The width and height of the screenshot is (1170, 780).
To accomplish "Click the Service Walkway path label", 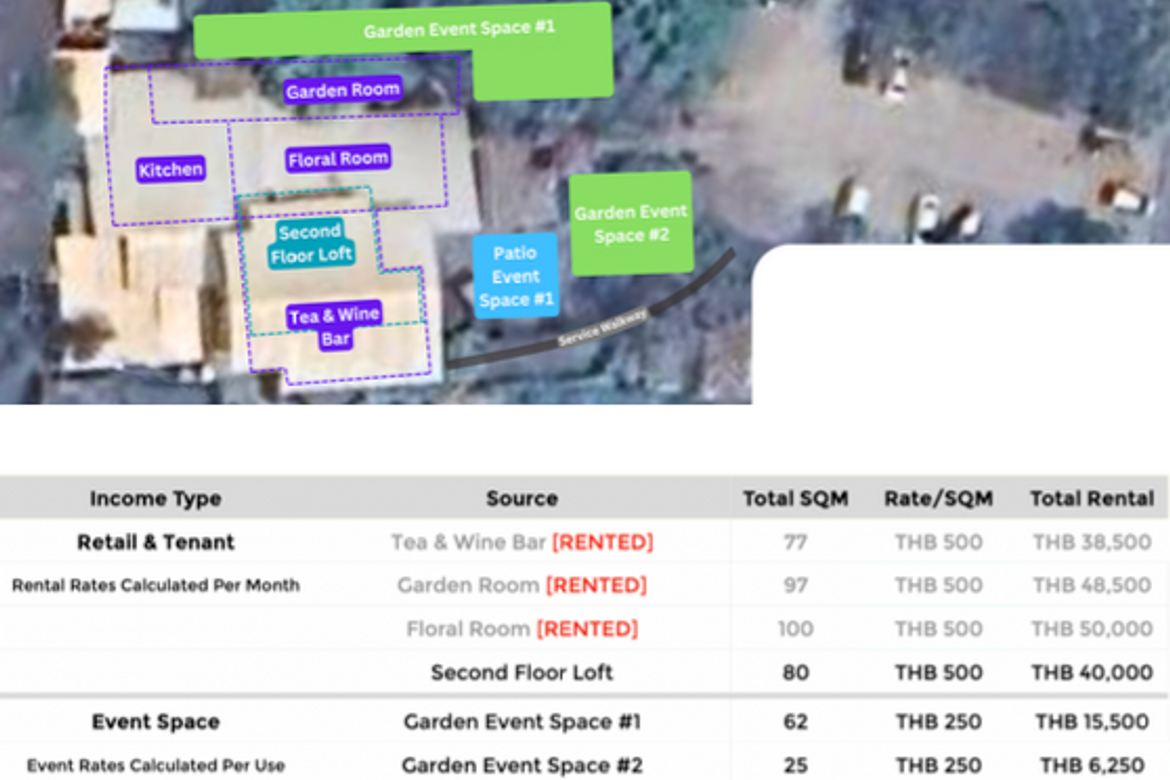I will [603, 329].
